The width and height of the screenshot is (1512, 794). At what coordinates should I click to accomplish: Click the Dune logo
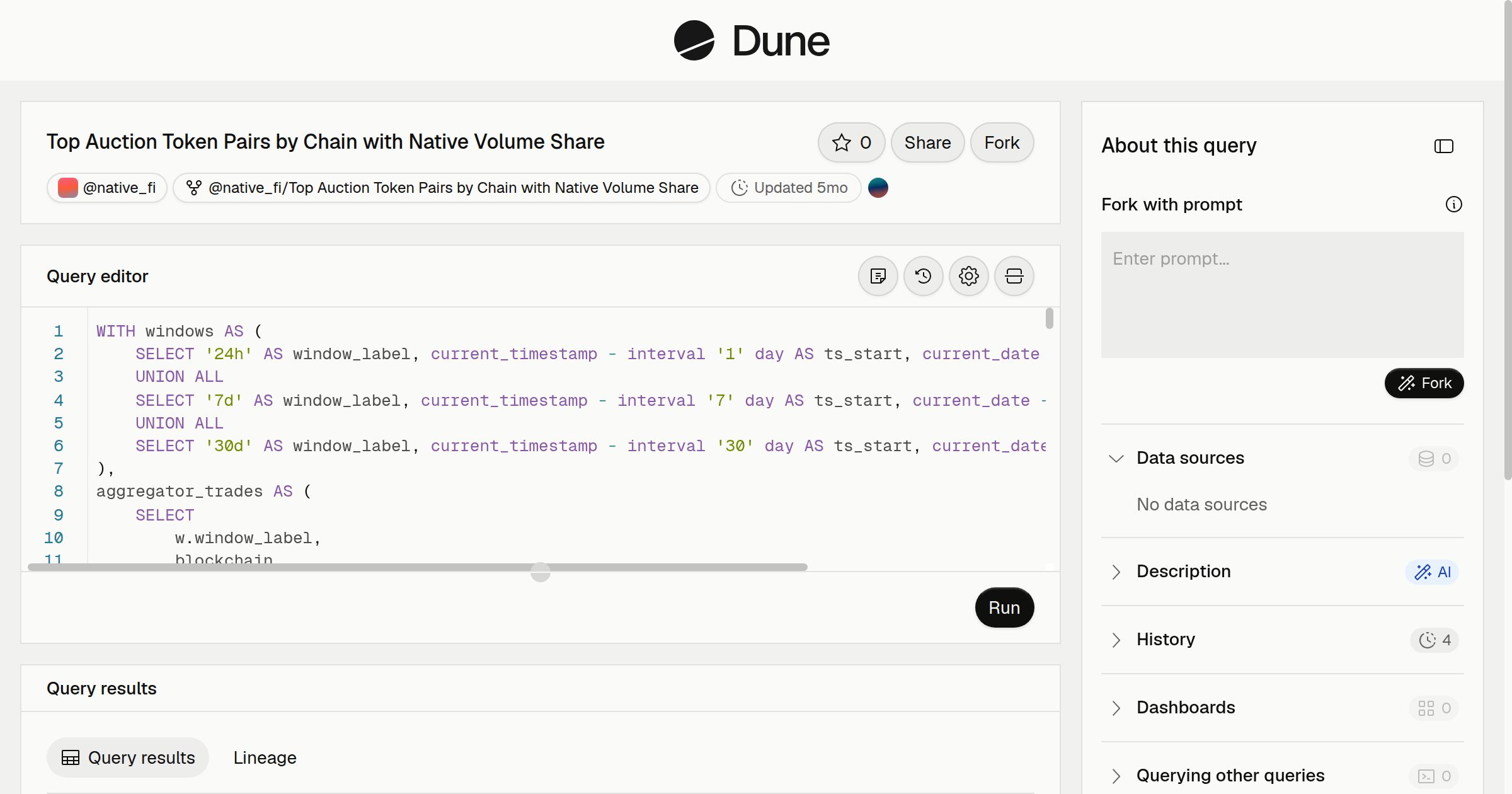(x=751, y=40)
